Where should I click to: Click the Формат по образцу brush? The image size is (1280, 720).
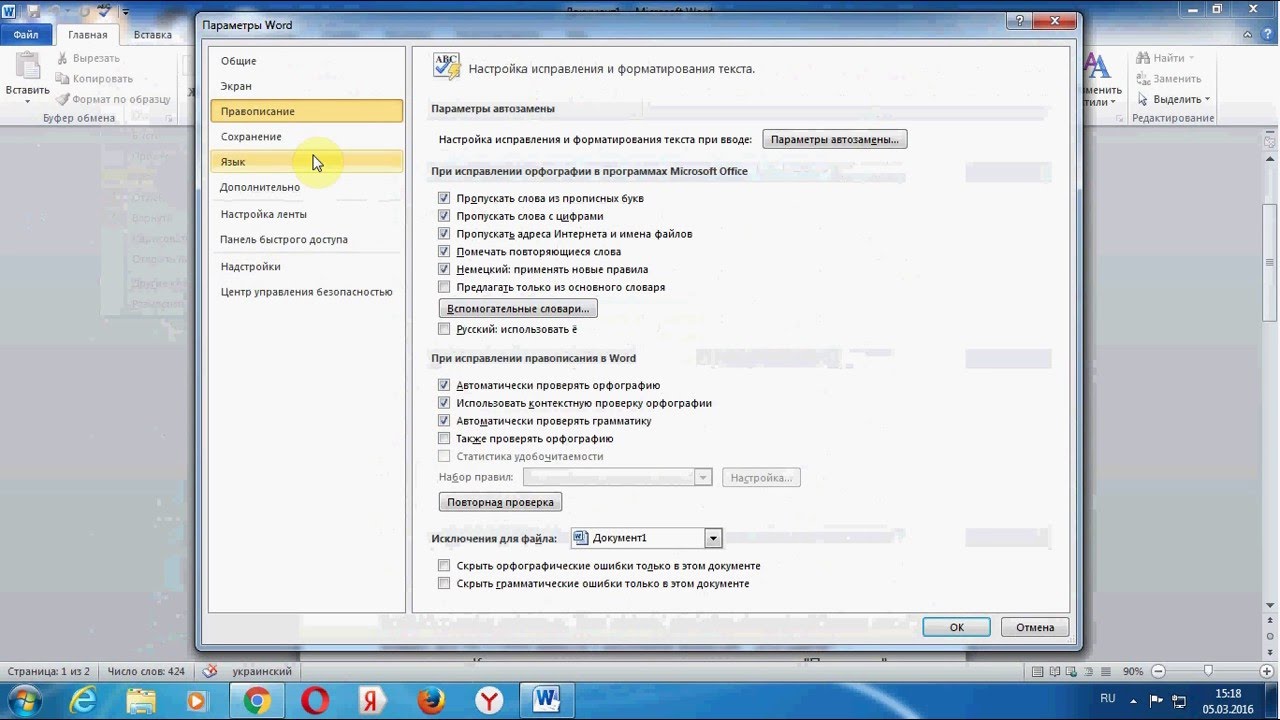click(63, 99)
